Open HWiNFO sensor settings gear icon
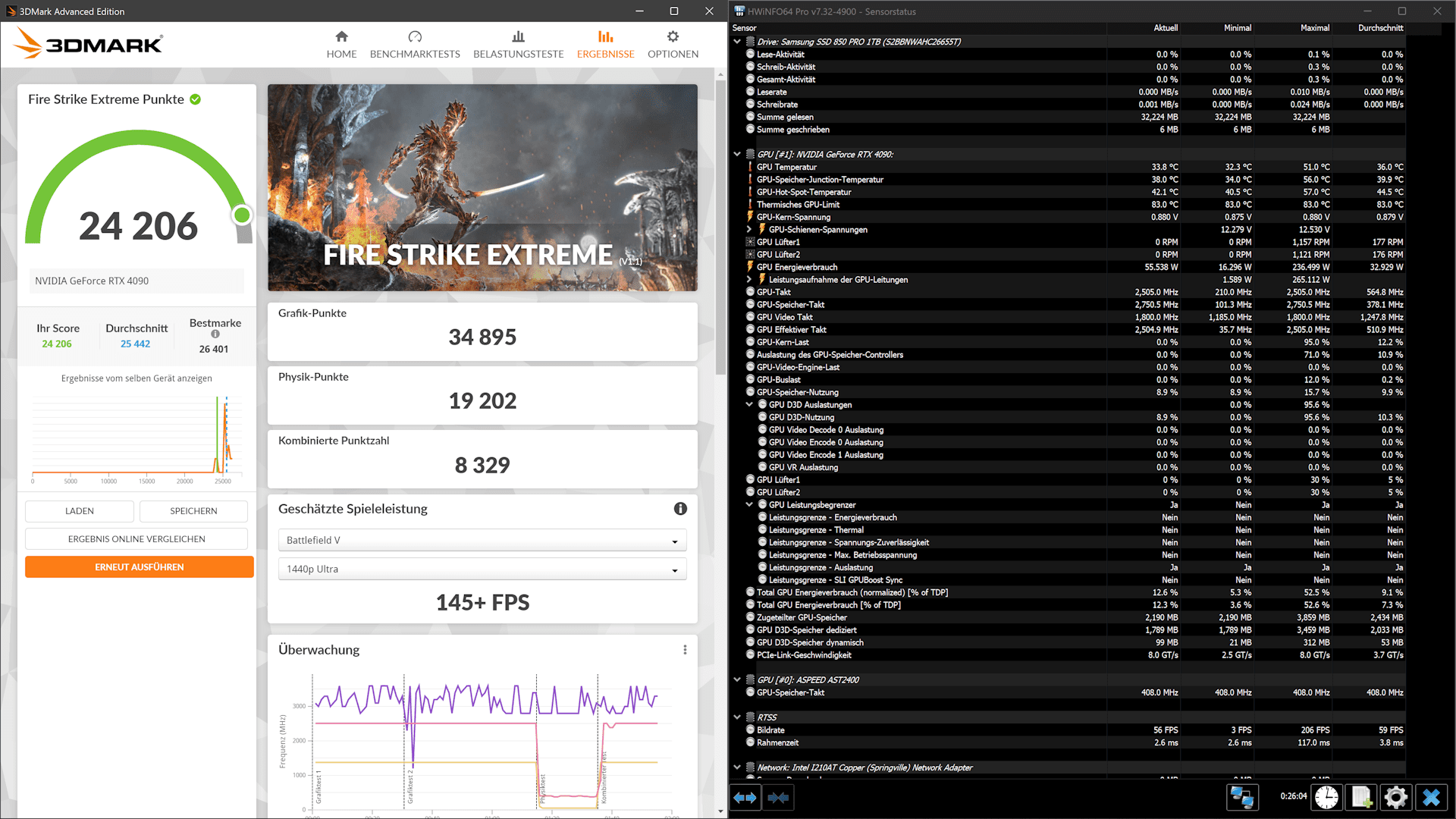 coord(1395,798)
